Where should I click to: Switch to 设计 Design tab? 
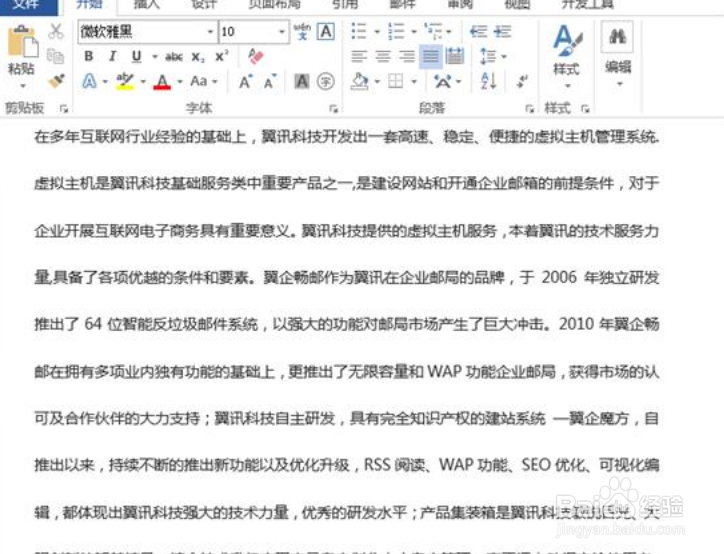[x=204, y=5]
